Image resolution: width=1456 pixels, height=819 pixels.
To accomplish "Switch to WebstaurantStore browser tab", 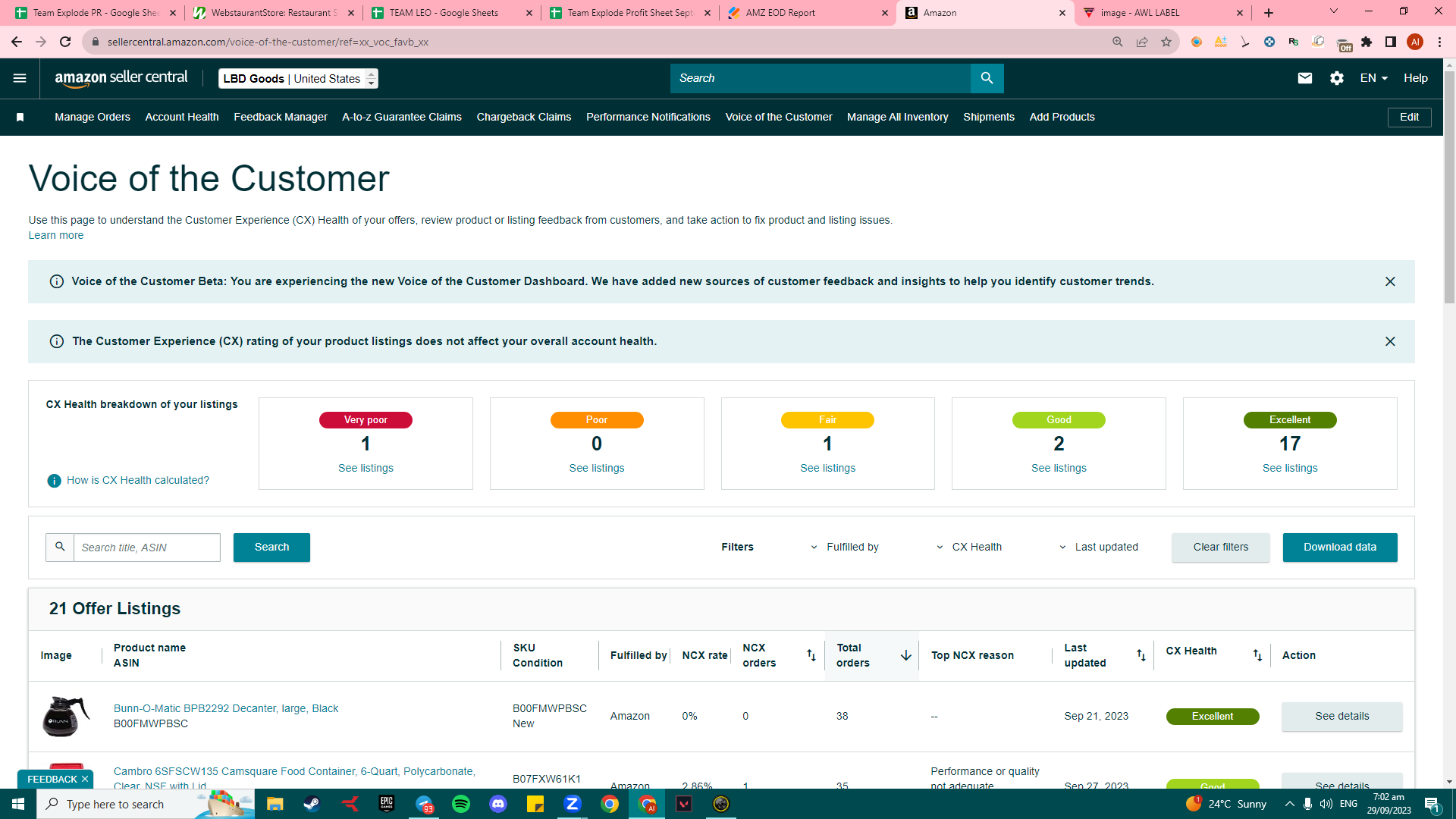I will 273,13.
